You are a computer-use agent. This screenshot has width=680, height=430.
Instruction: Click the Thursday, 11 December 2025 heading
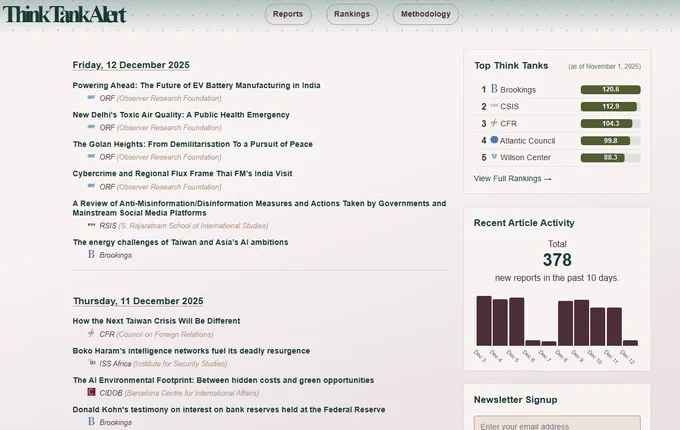click(138, 301)
